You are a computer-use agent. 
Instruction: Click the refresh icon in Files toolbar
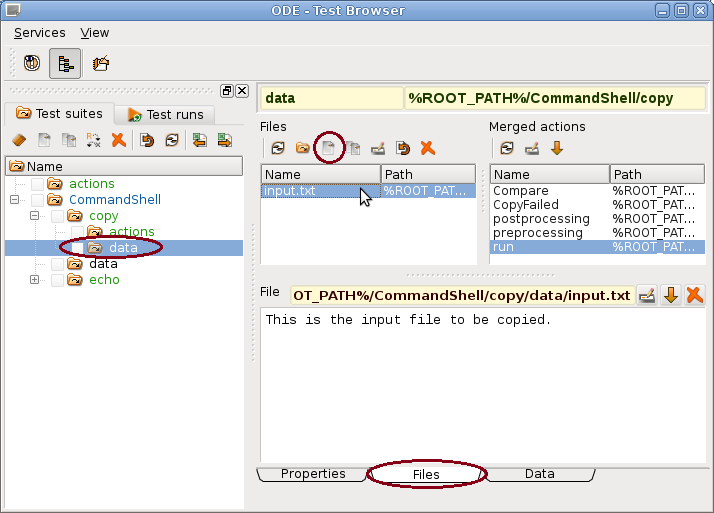(278, 148)
